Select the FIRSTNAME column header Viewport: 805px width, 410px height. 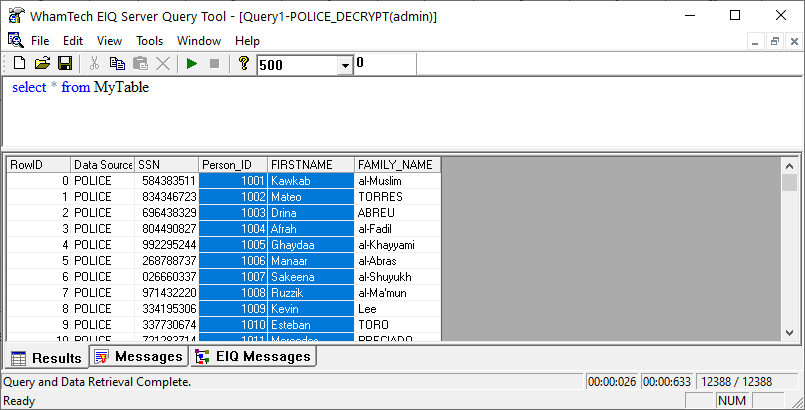[311, 165]
